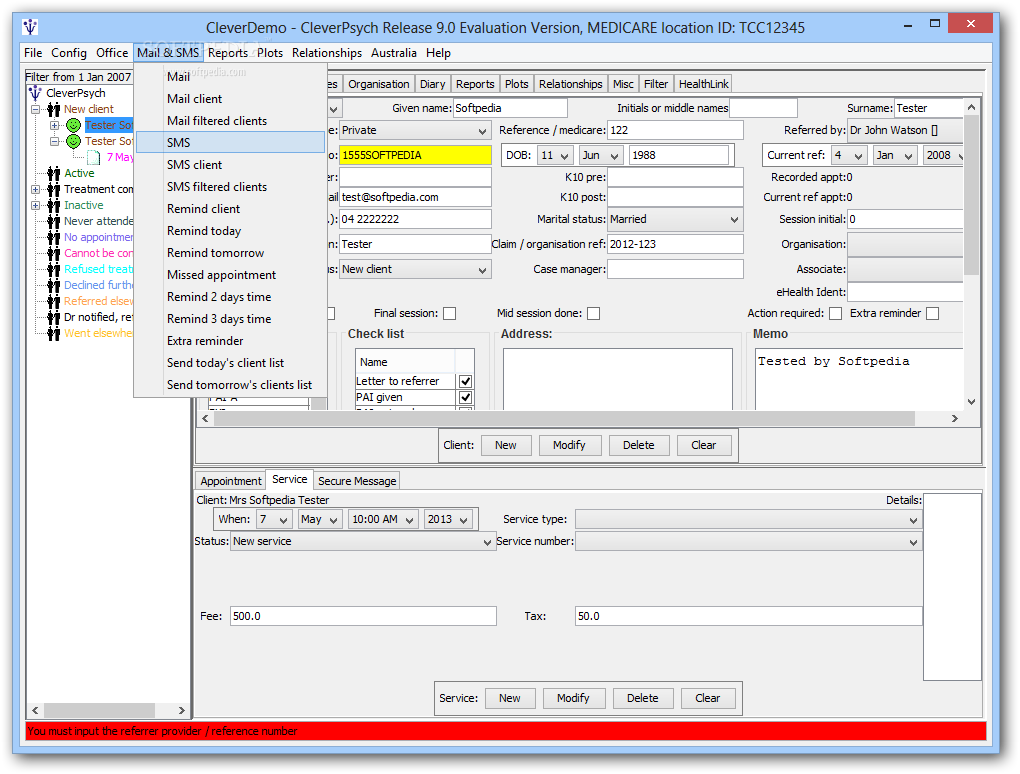Click the Client Clear button
The image size is (1020, 774).
point(703,445)
